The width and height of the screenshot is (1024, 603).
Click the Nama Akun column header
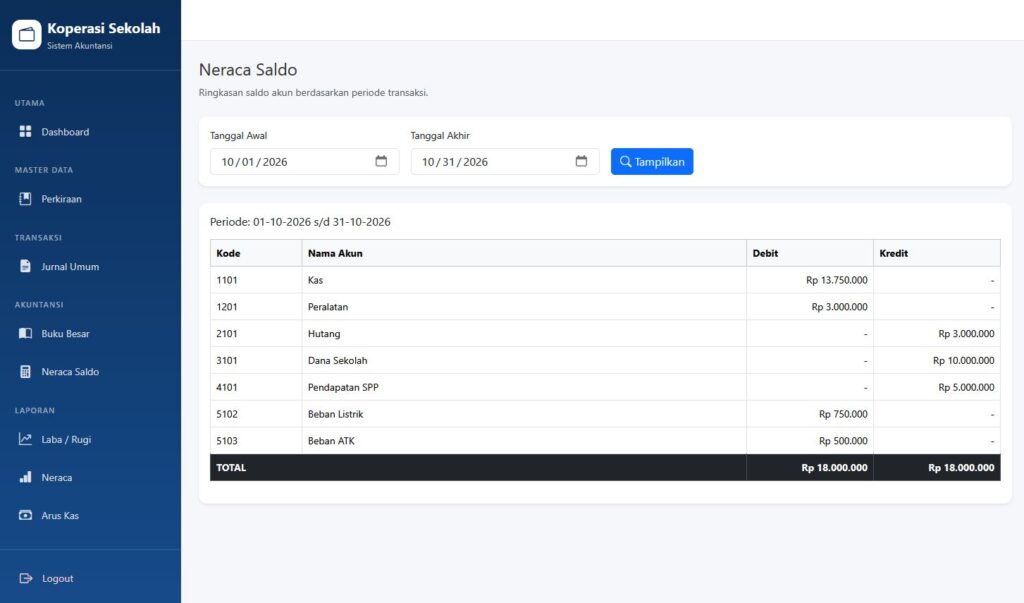click(524, 253)
